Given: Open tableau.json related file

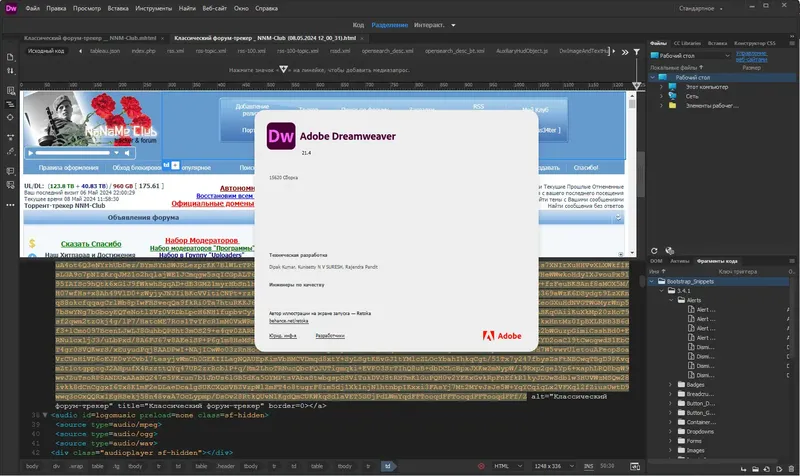Looking at the screenshot, I should coord(105,51).
